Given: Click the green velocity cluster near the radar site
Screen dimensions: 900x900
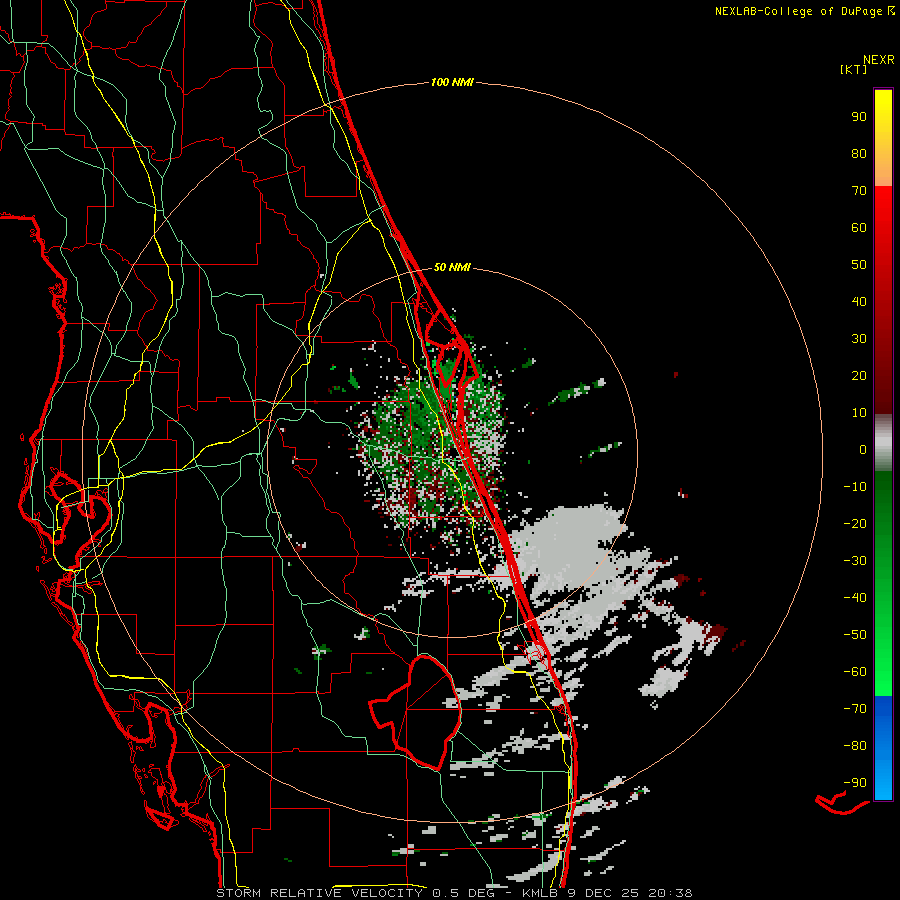Looking at the screenshot, I should (428, 442).
